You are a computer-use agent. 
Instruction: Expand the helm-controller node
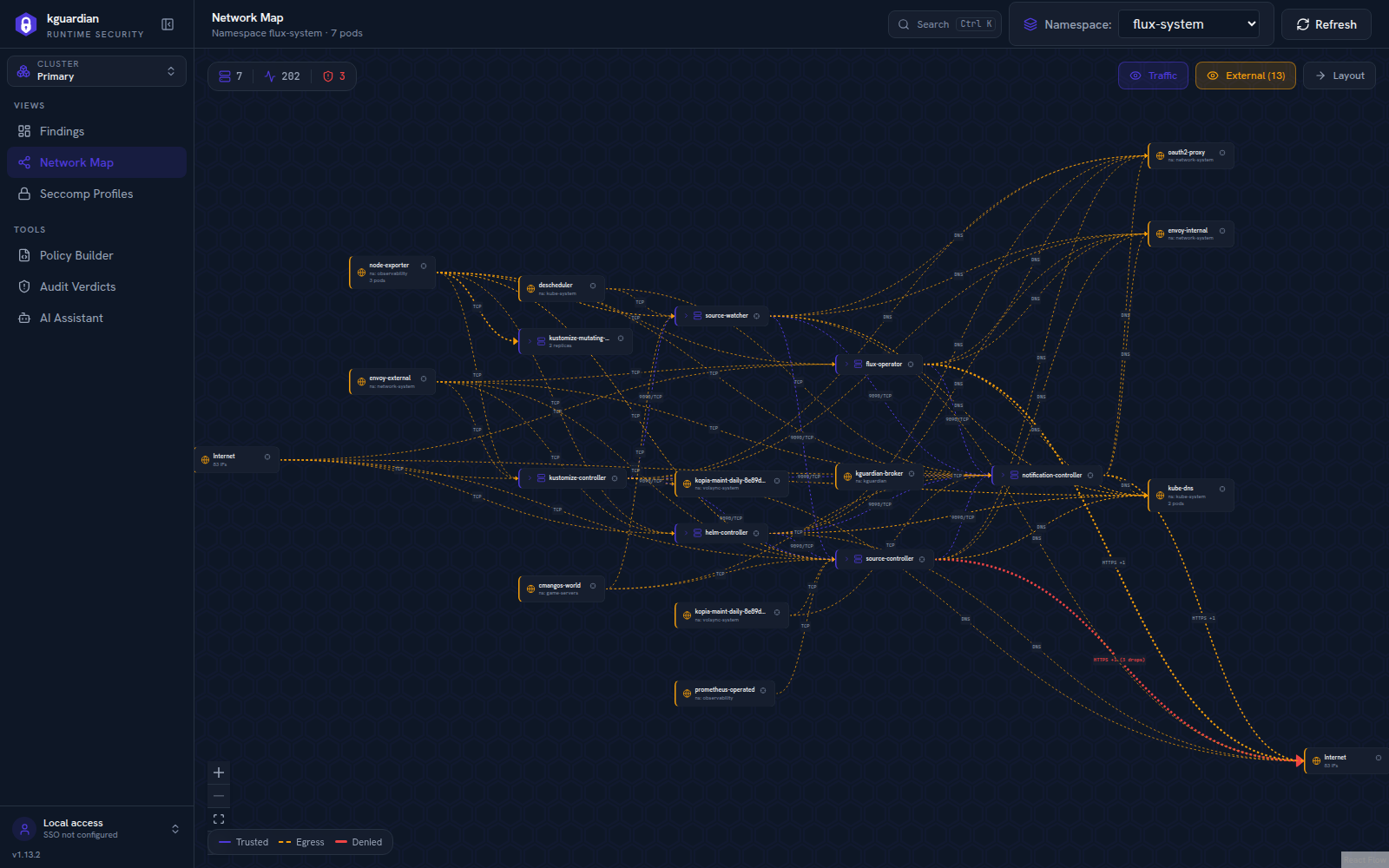coord(686,533)
